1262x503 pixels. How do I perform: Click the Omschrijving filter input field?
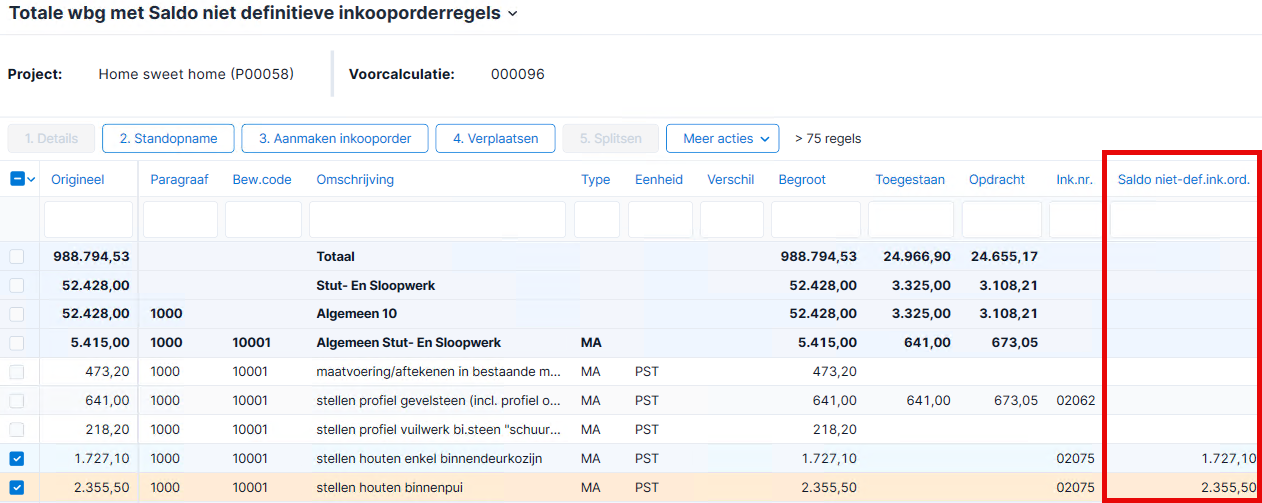click(x=437, y=219)
